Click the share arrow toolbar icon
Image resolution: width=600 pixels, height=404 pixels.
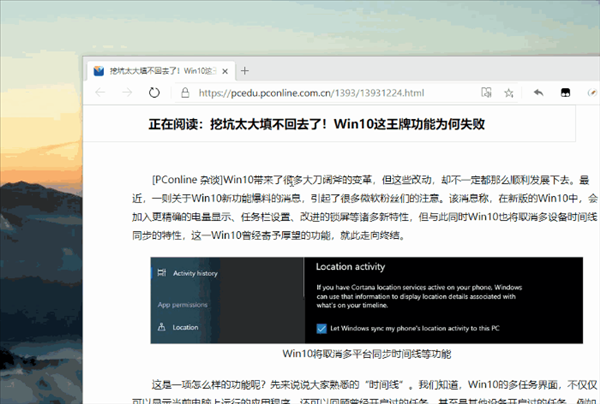pyautogui.click(x=538, y=93)
